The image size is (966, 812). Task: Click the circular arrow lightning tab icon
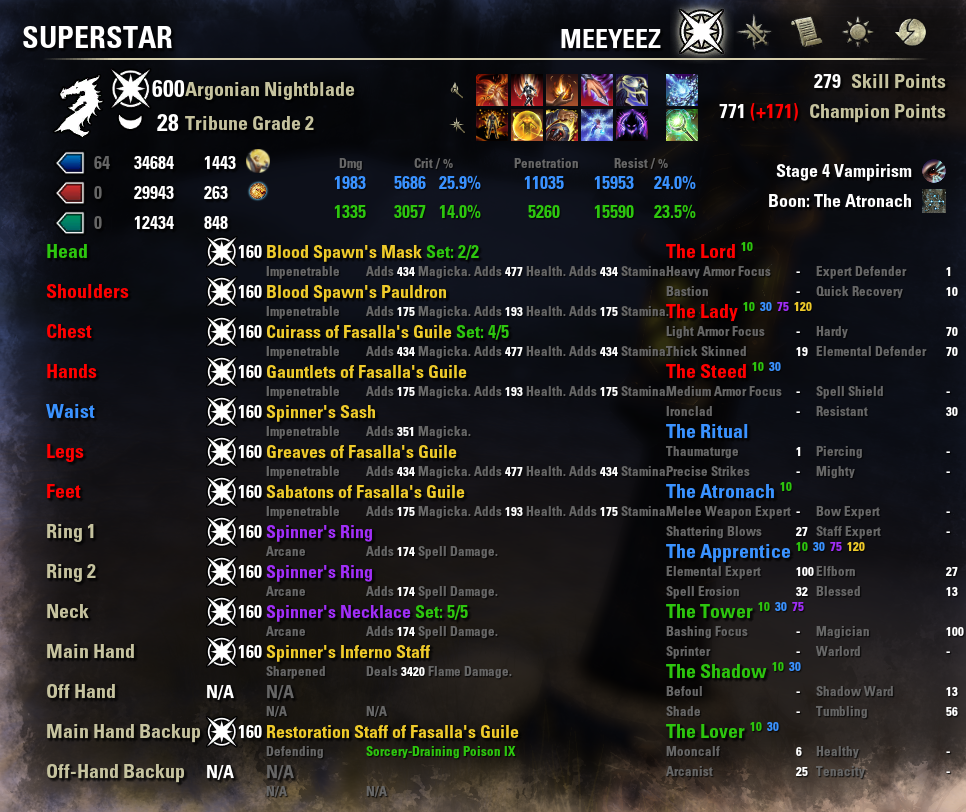tap(911, 32)
